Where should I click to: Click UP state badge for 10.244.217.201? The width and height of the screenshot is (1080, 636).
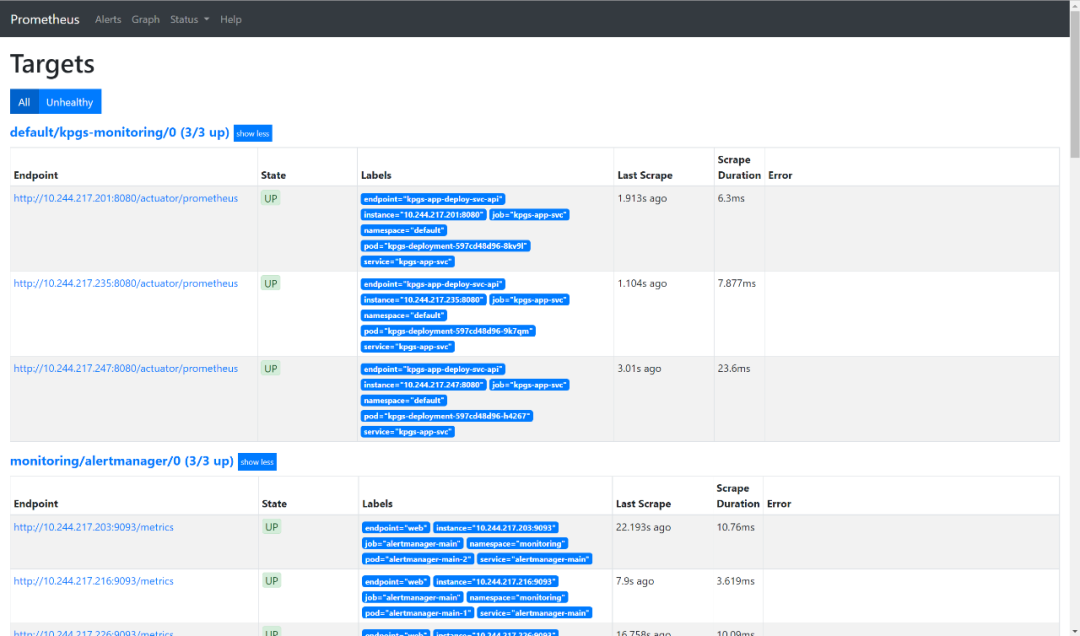coord(271,198)
